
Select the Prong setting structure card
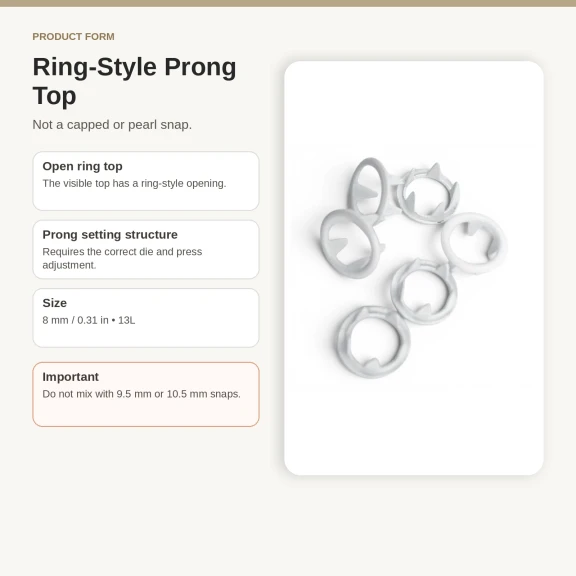coord(146,249)
